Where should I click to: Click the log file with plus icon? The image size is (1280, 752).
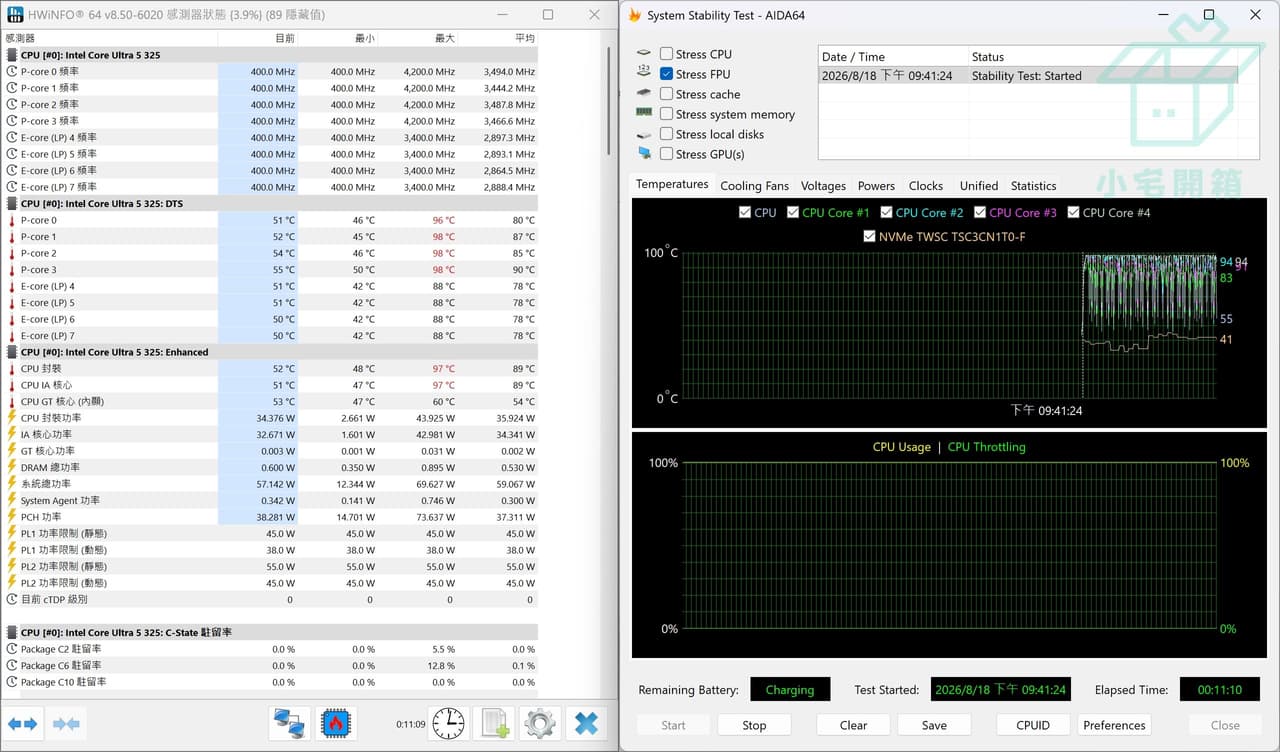495,723
